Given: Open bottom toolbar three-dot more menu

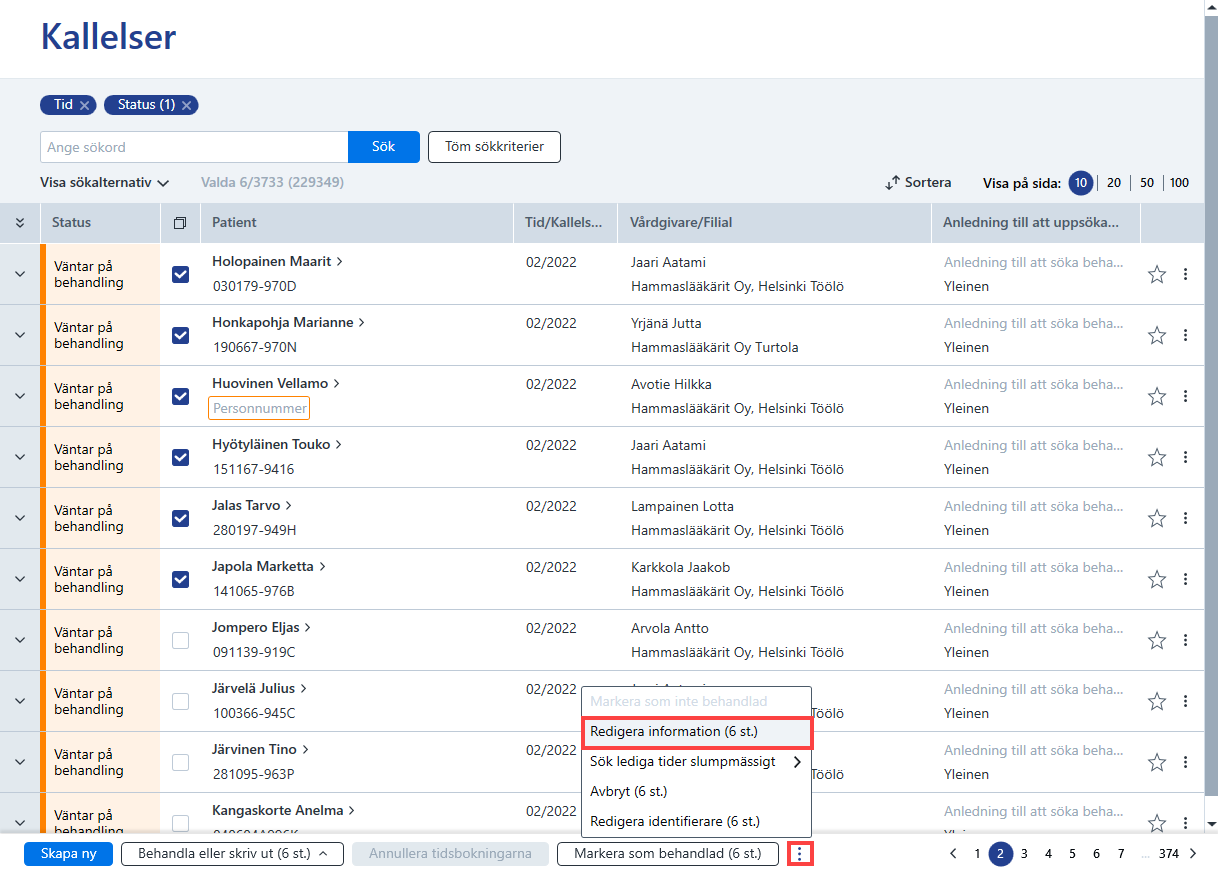Looking at the screenshot, I should [x=799, y=854].
